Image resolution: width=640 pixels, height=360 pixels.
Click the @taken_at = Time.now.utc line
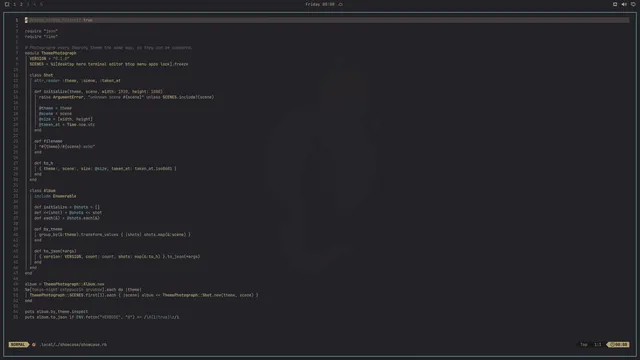67,124
